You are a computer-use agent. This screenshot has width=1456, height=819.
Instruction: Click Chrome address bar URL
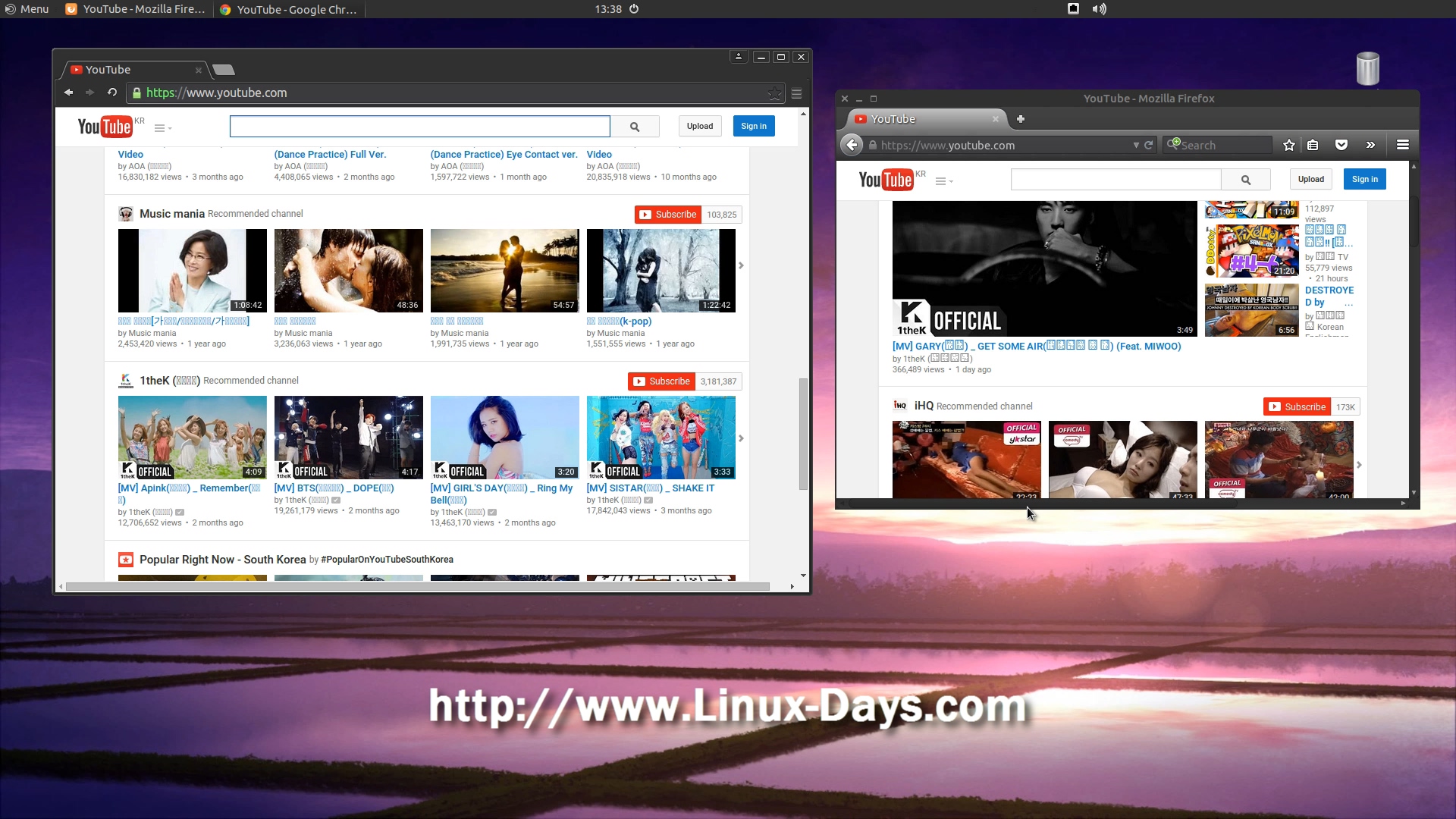[x=216, y=93]
